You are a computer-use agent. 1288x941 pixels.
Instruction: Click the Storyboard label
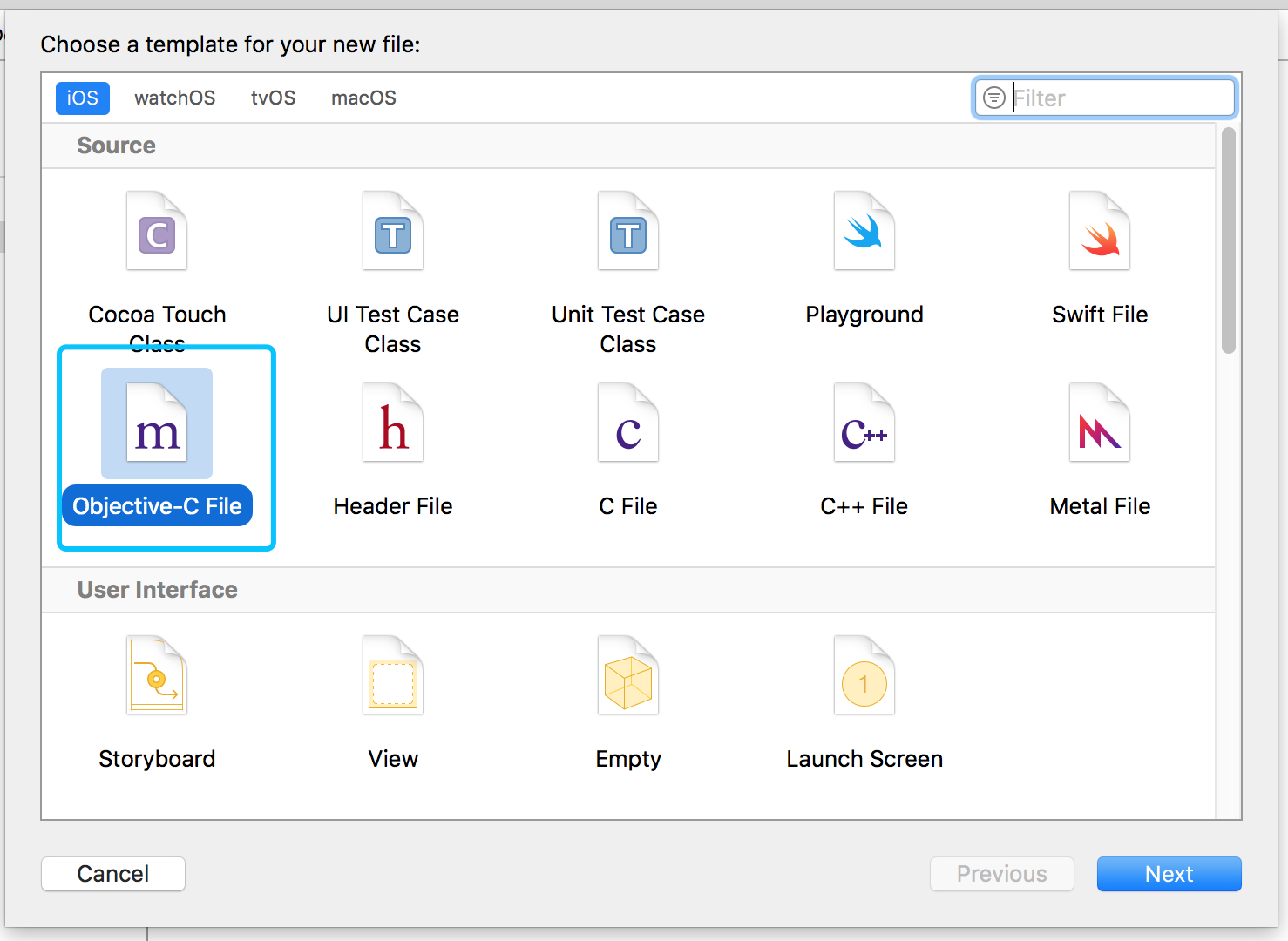[x=157, y=759]
